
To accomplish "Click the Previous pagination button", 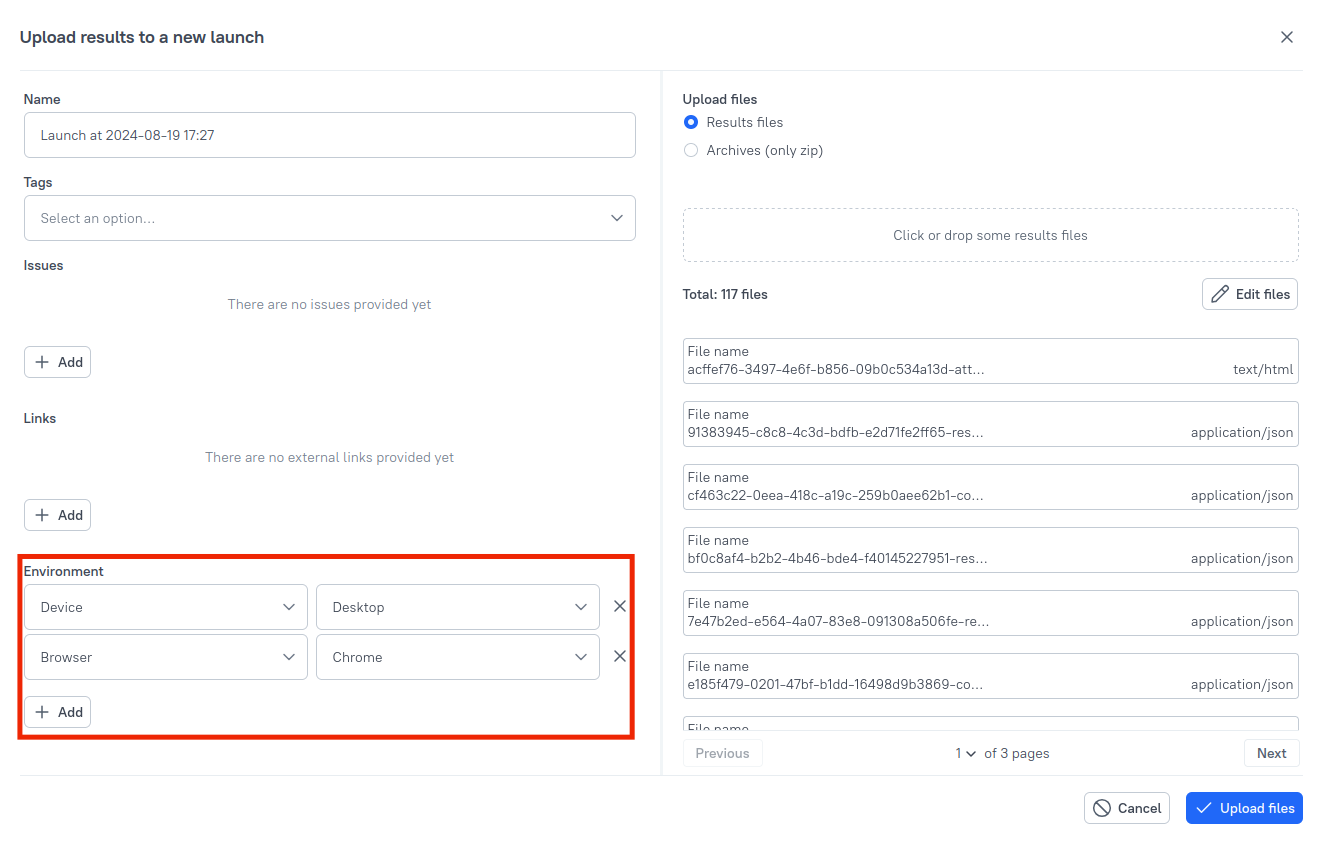I will pyautogui.click(x=722, y=753).
